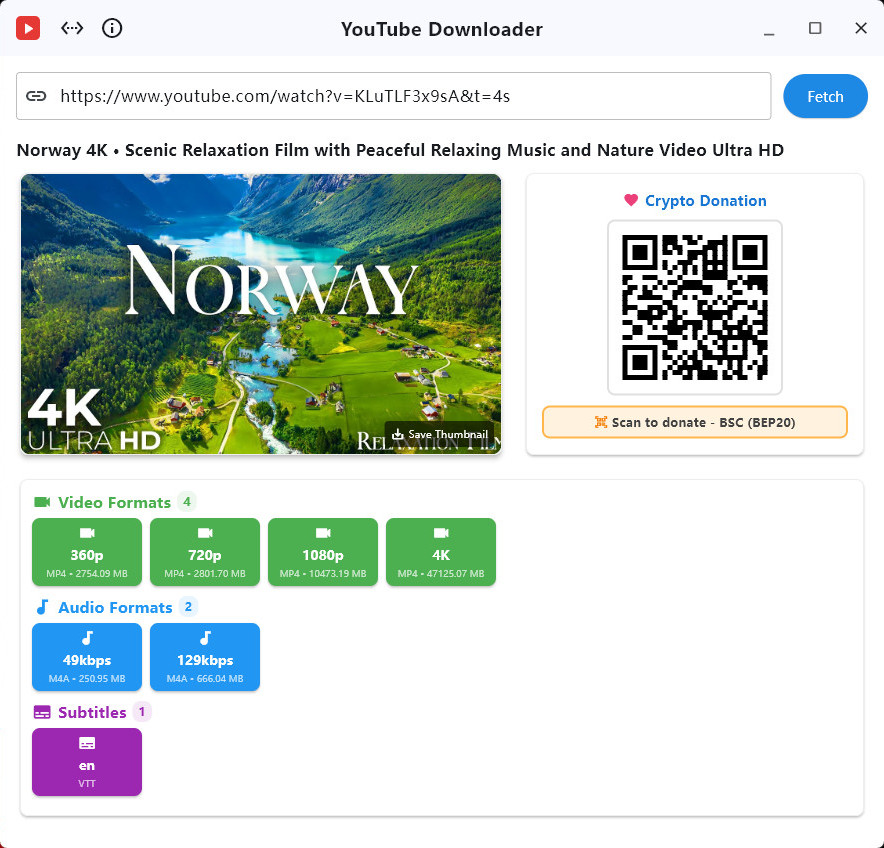Viewport: 884px width, 848px height.
Task: Click the crypto donation QR code
Action: tap(694, 307)
